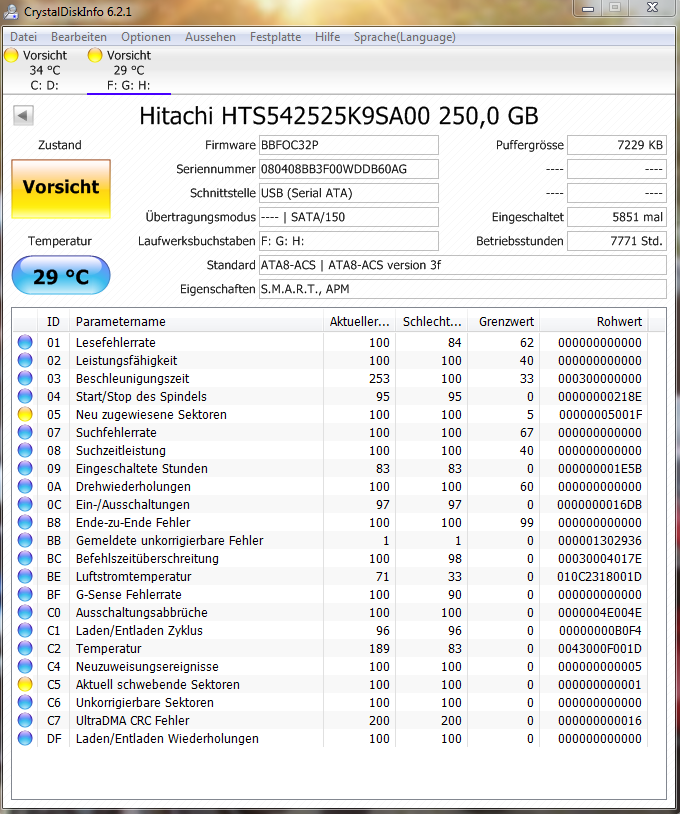Click the Laufwerksbuchstaben field
The height and width of the screenshot is (814, 680).
(x=349, y=241)
